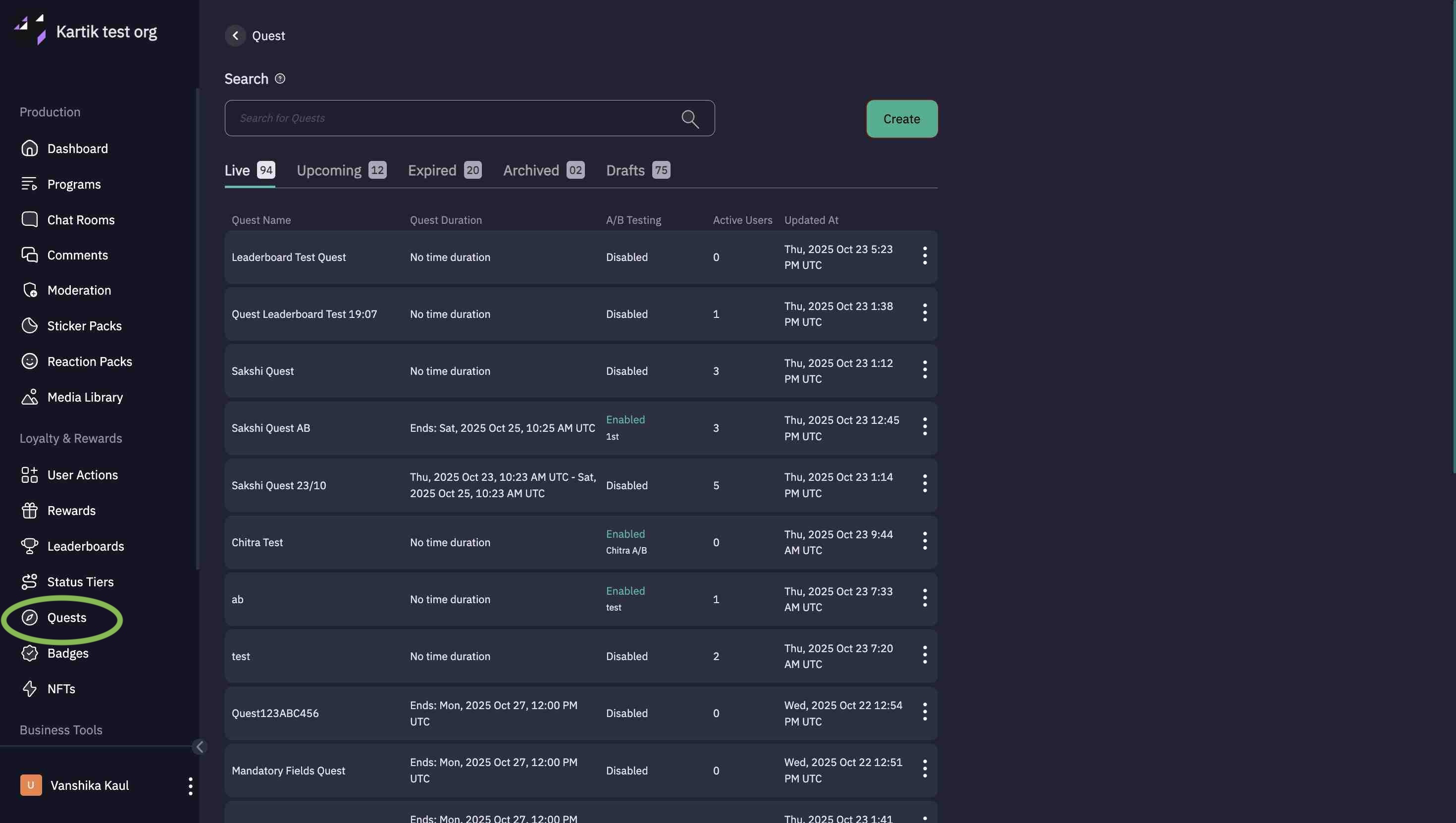Click the Badges icon in sidebar
This screenshot has height=823, width=1456.
pyautogui.click(x=29, y=653)
